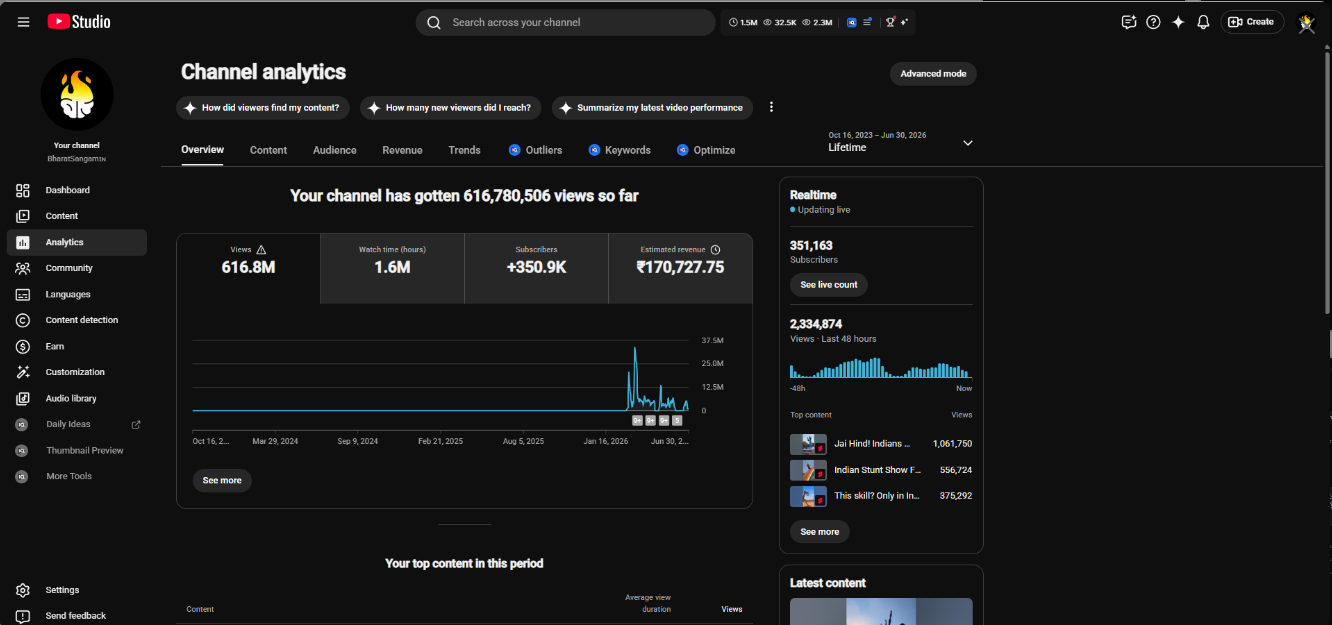Click the chart marker labeled 5
Viewport: 1332px width, 625px height.
[677, 420]
